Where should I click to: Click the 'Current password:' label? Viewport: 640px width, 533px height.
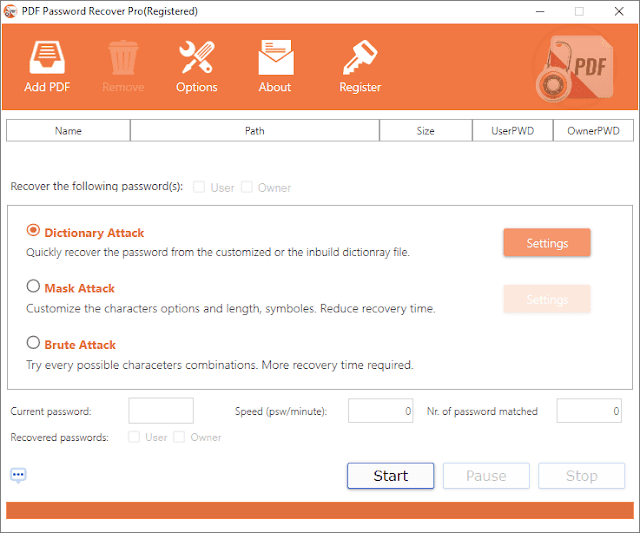[x=51, y=411]
